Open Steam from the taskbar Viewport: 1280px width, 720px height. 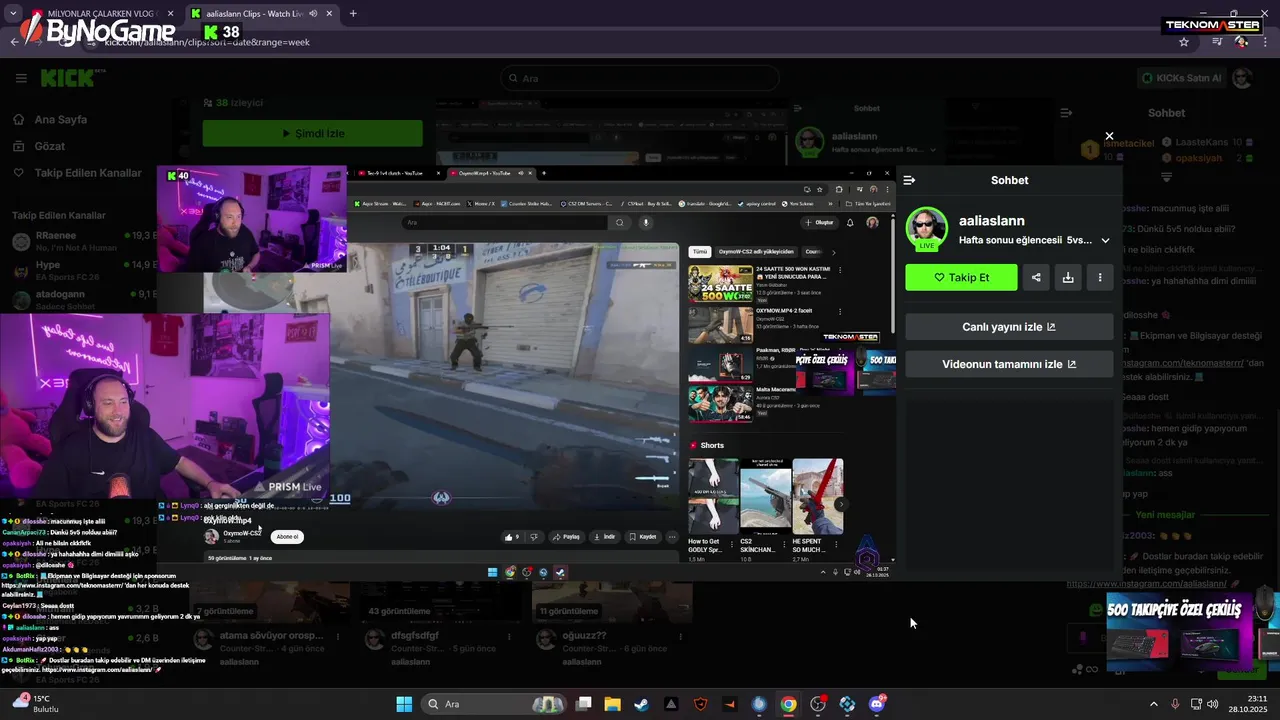pos(641,704)
